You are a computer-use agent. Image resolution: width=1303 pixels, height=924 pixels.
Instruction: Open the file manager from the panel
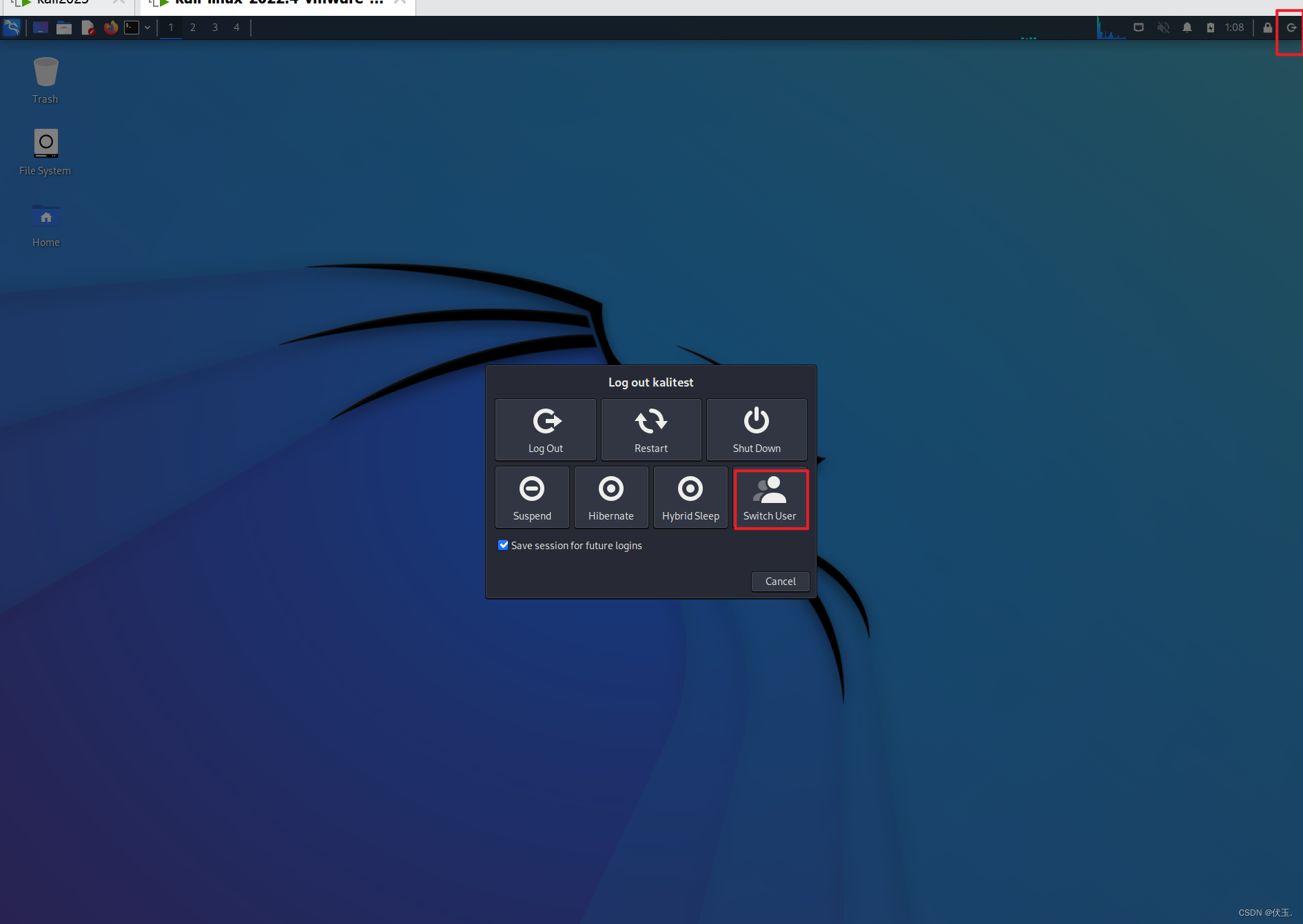(64, 28)
